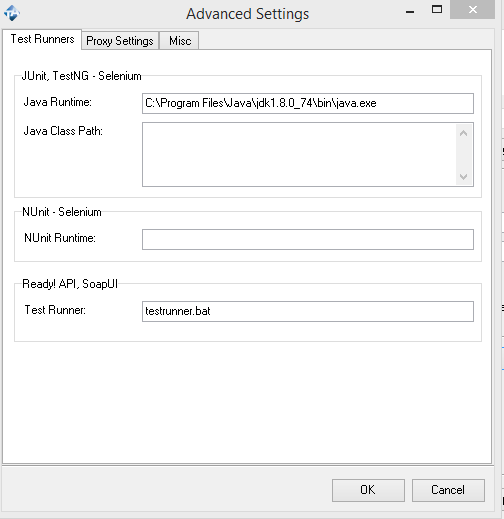Click the Advanced Settings title bar text

coord(248,14)
